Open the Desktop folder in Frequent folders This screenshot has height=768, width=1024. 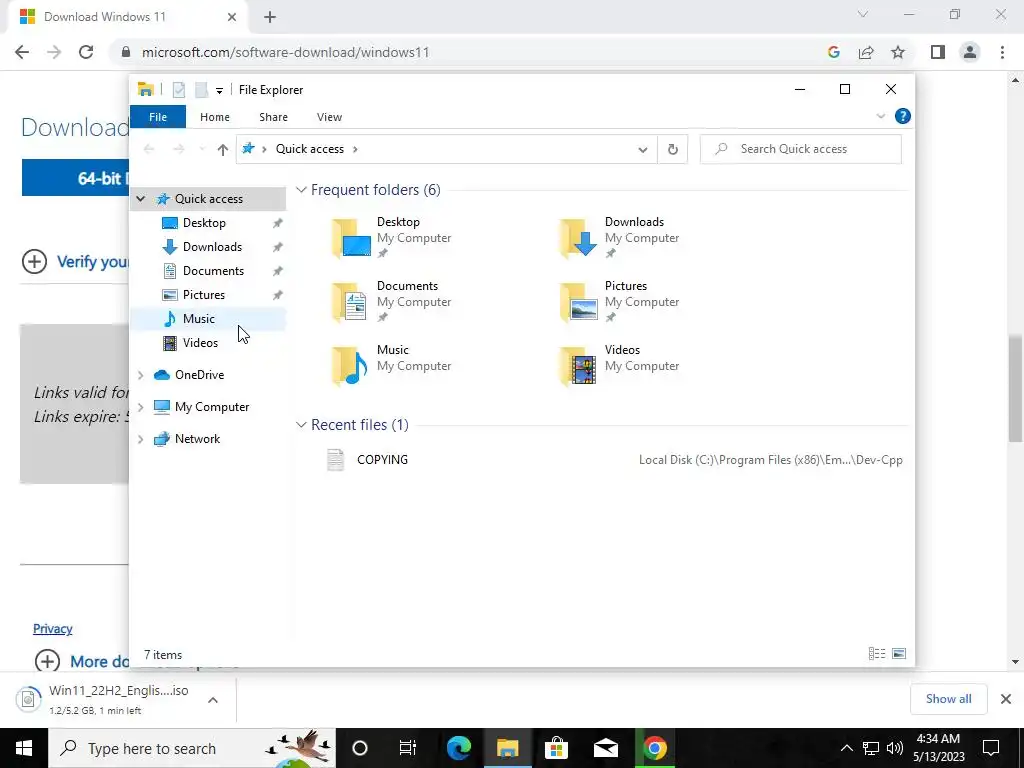coord(392,238)
